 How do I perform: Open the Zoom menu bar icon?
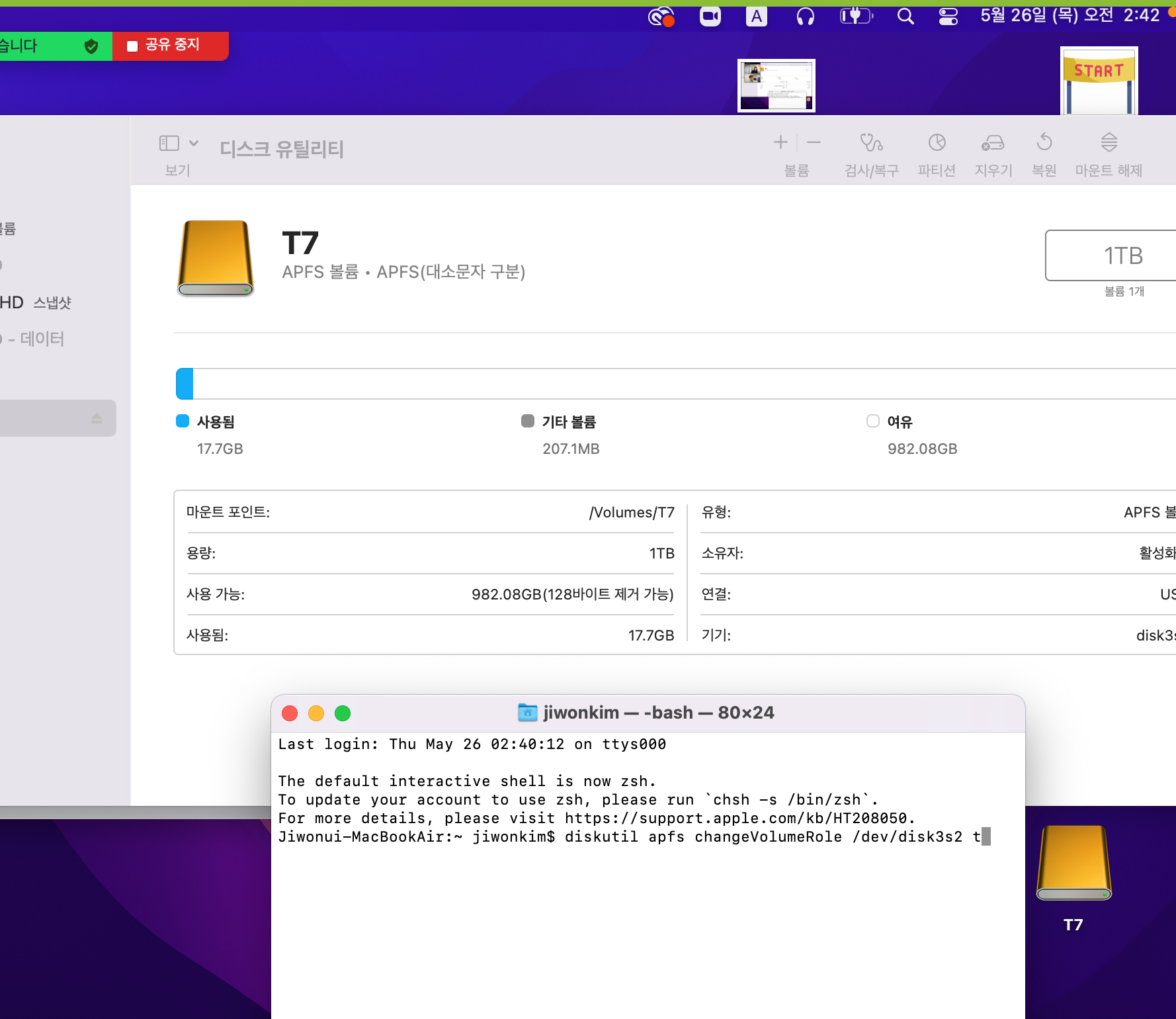[x=710, y=16]
